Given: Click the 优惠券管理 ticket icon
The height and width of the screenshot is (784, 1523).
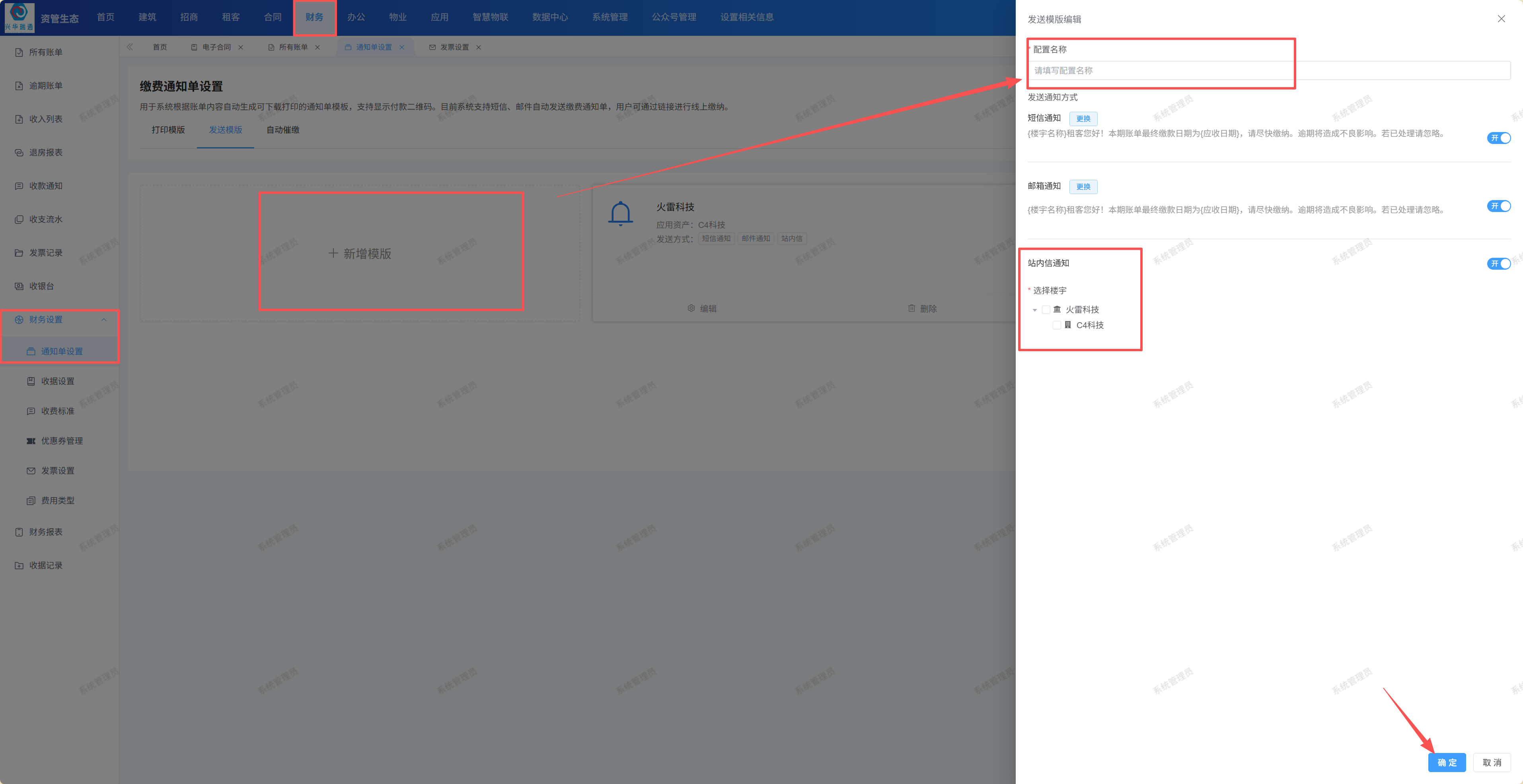Looking at the screenshot, I should click(31, 441).
